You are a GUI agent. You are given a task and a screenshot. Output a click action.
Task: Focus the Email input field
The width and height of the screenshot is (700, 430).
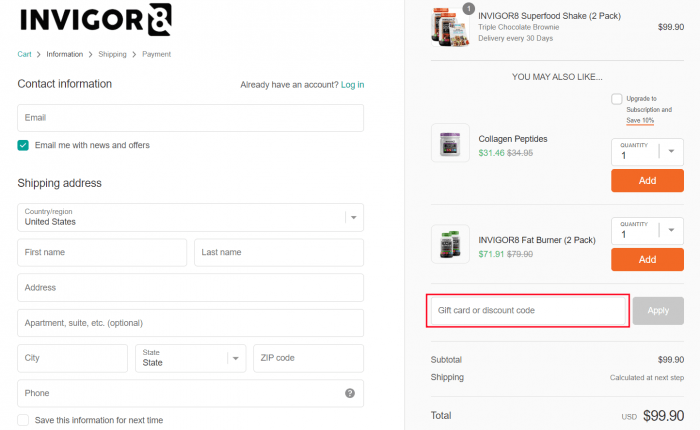[x=191, y=118]
